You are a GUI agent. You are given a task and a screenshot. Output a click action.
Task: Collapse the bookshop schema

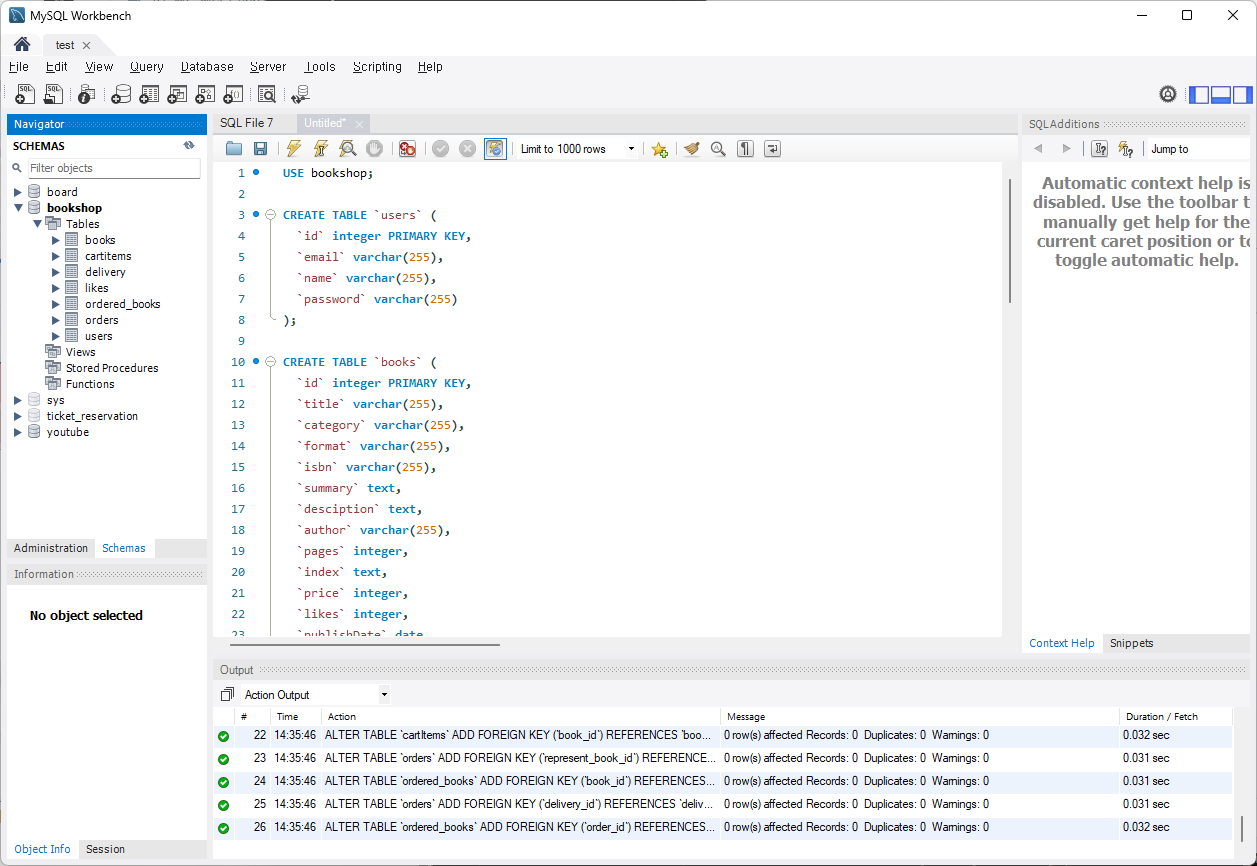click(x=17, y=208)
